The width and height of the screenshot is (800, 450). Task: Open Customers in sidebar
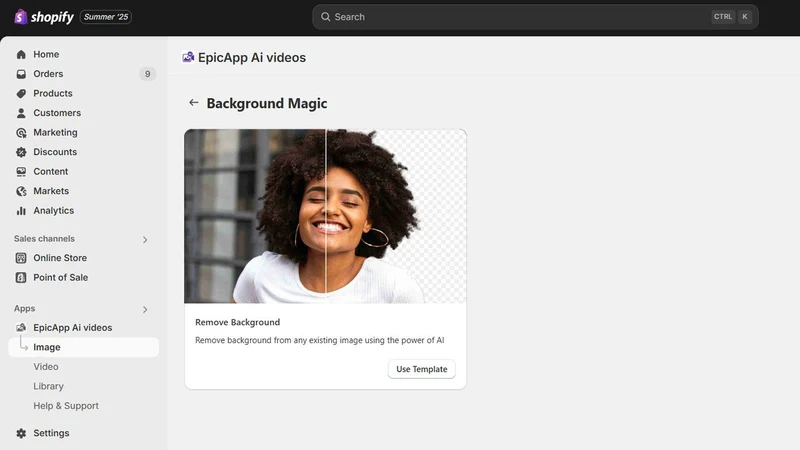coord(57,113)
